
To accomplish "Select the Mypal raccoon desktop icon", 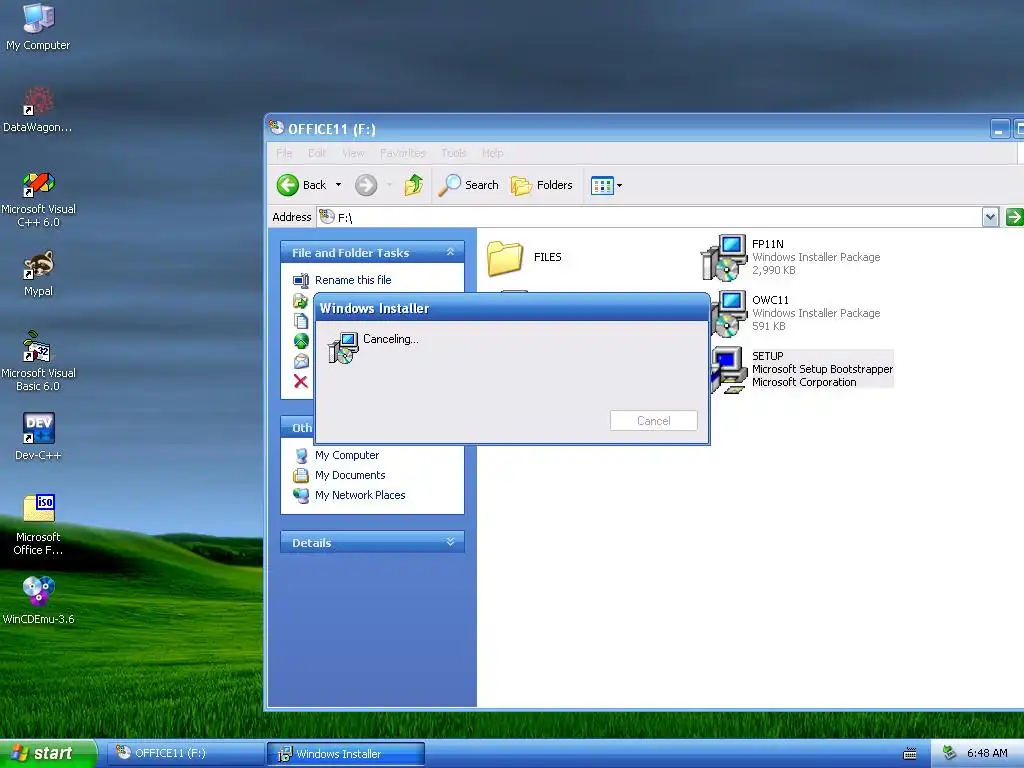I will tap(38, 274).
